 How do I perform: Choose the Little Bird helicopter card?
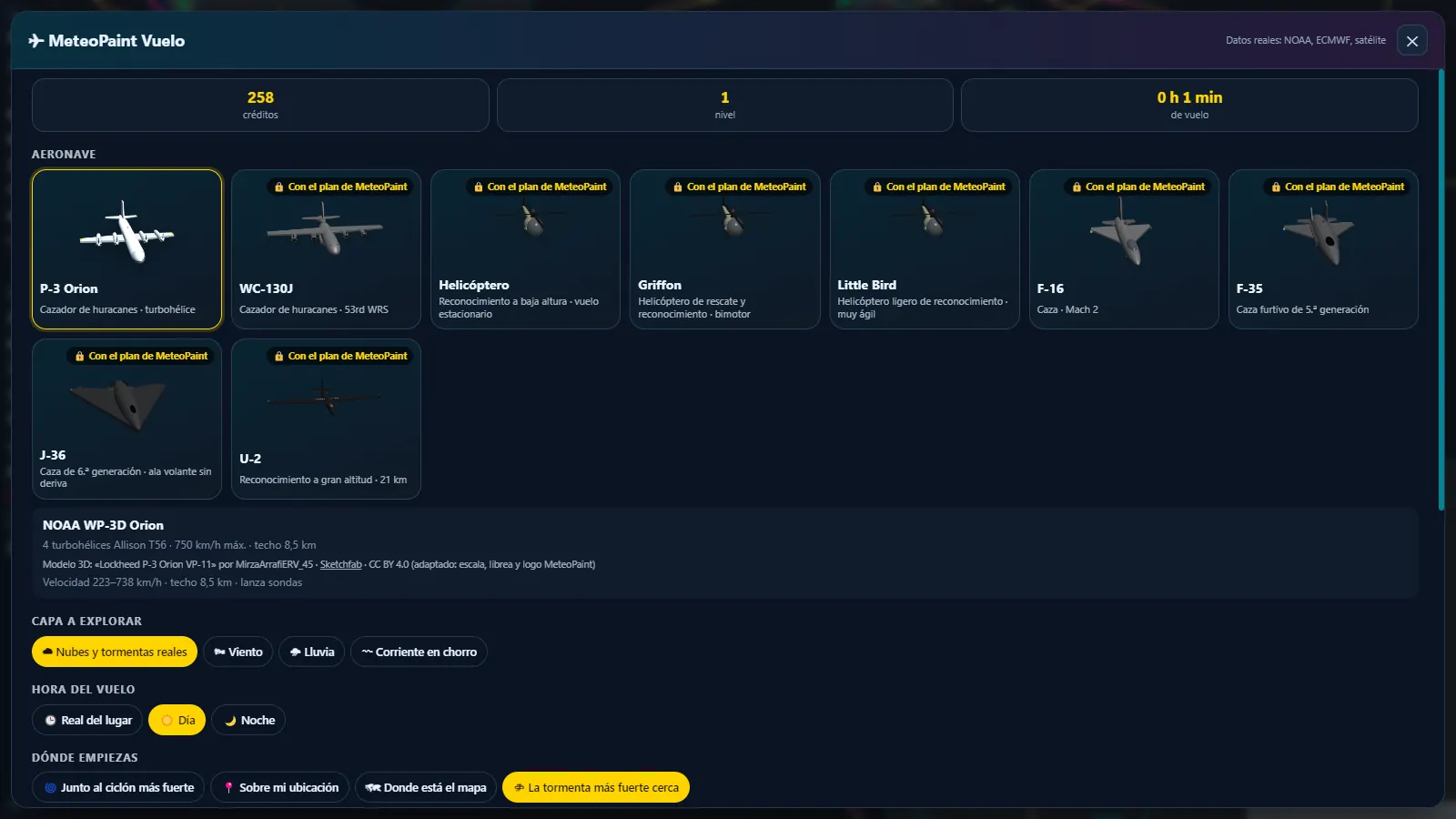click(x=925, y=249)
